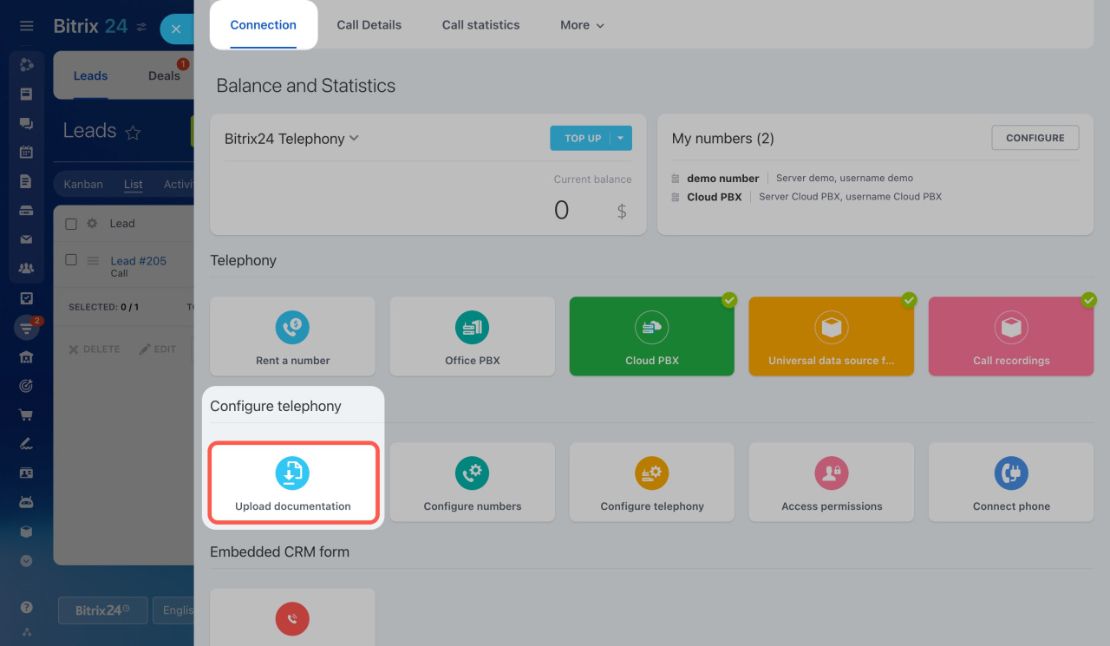Open the help question mark icon
The image size is (1110, 646).
(26, 607)
